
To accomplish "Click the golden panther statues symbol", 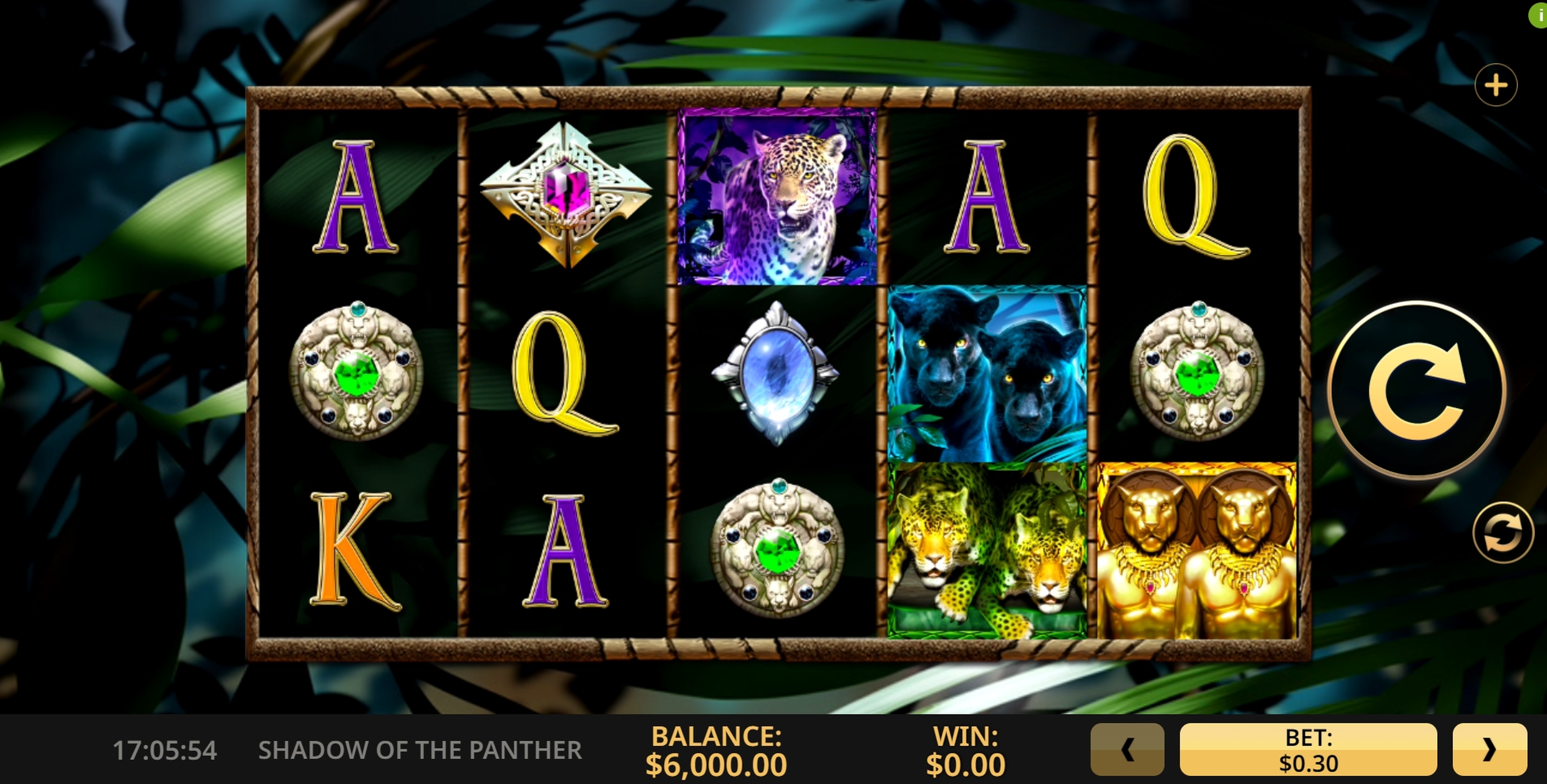I will tap(1196, 551).
